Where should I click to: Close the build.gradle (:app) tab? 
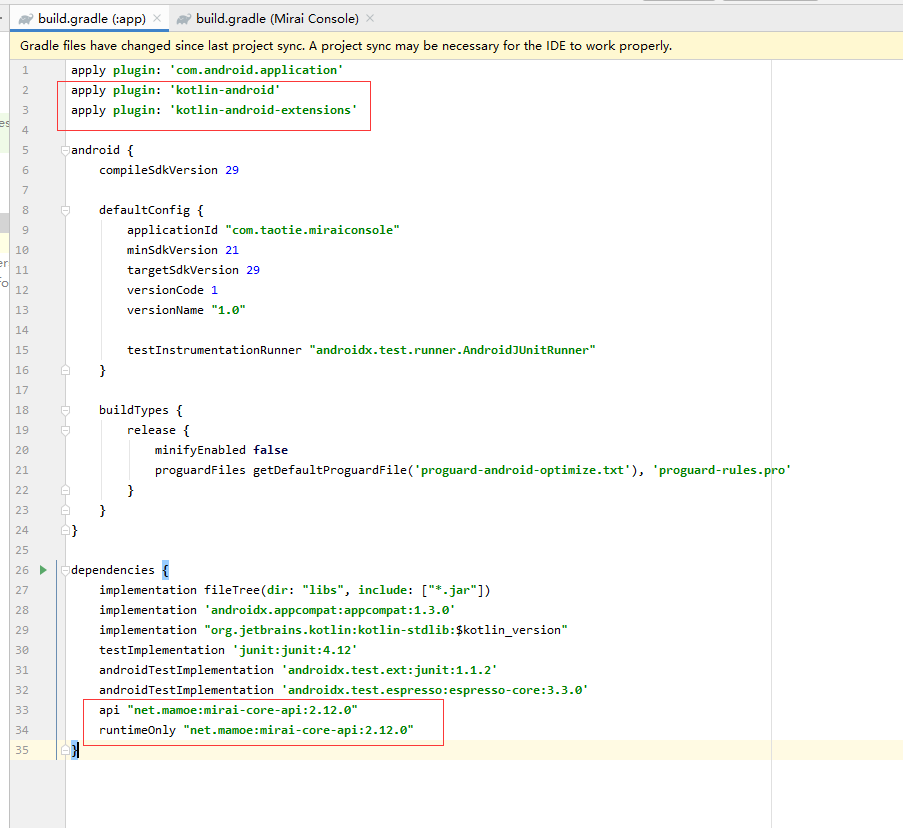click(x=157, y=18)
